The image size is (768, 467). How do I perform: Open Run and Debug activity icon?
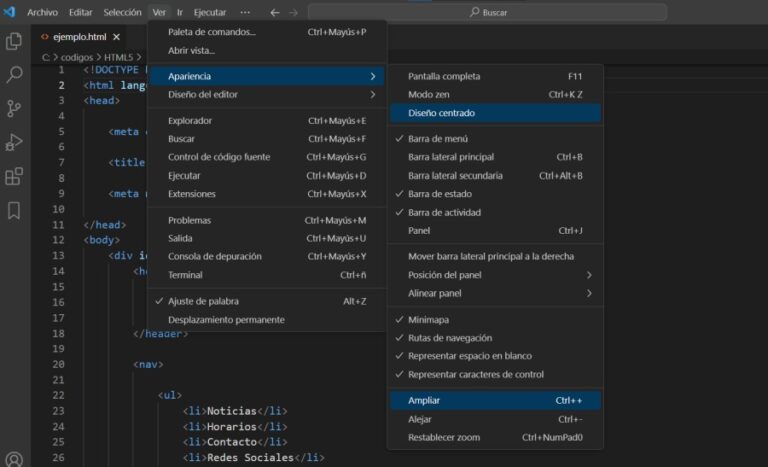[x=14, y=142]
